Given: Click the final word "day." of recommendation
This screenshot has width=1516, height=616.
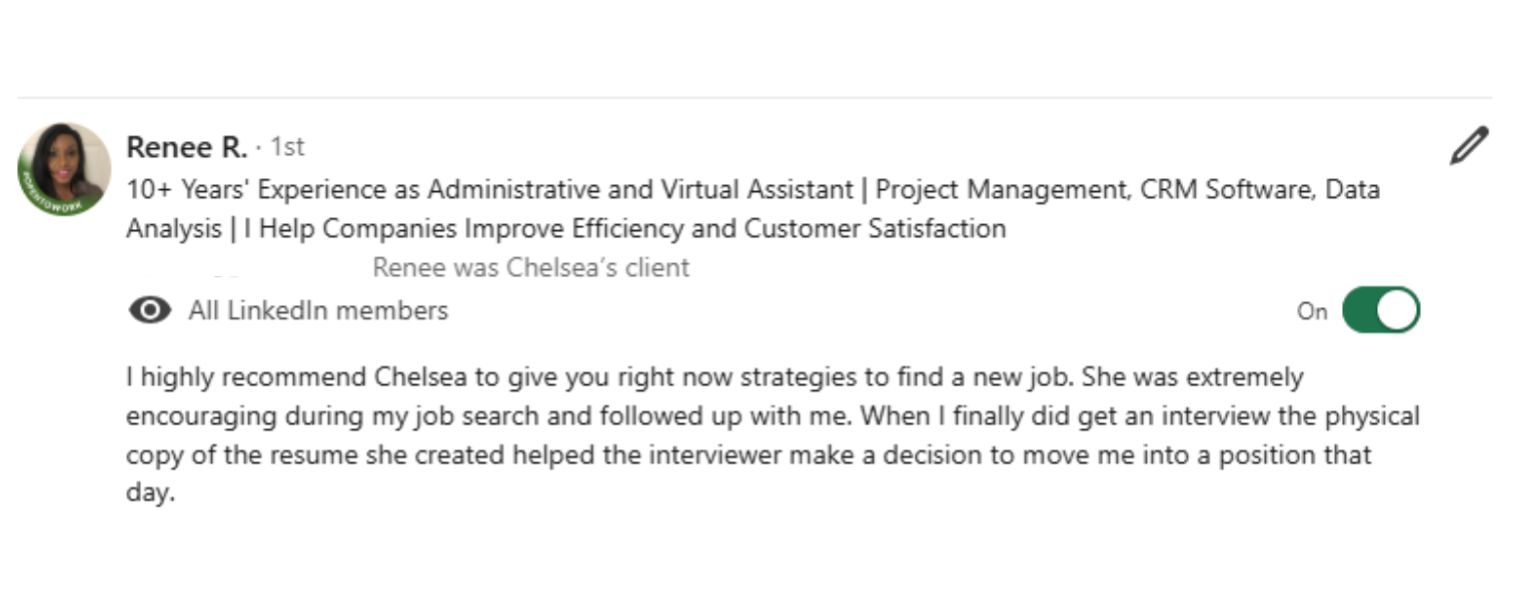Looking at the screenshot, I should click(x=150, y=494).
